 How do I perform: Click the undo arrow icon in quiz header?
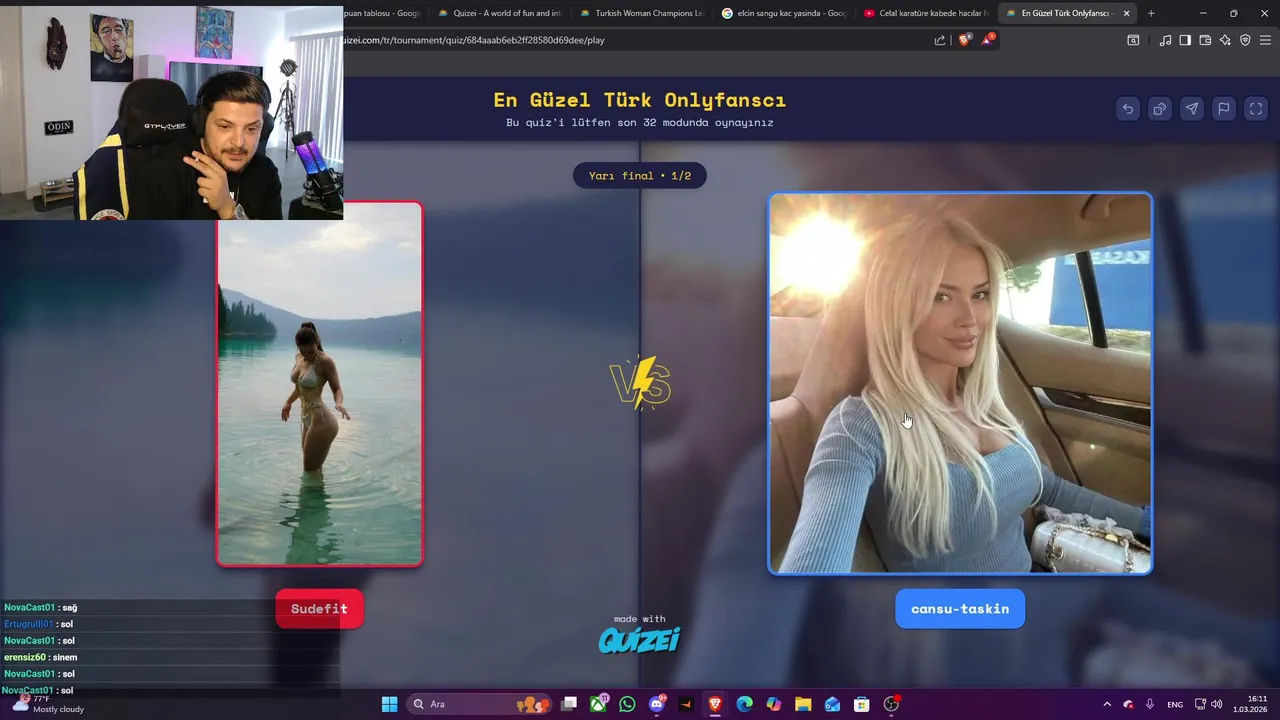1128,109
